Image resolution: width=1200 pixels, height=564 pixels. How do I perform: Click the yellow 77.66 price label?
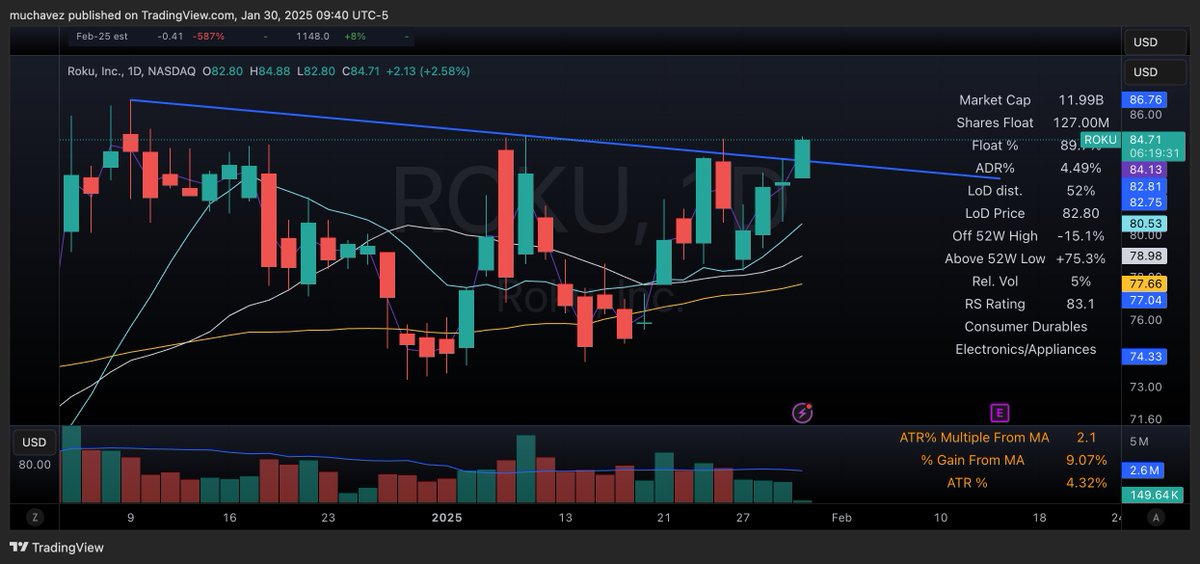1145,284
